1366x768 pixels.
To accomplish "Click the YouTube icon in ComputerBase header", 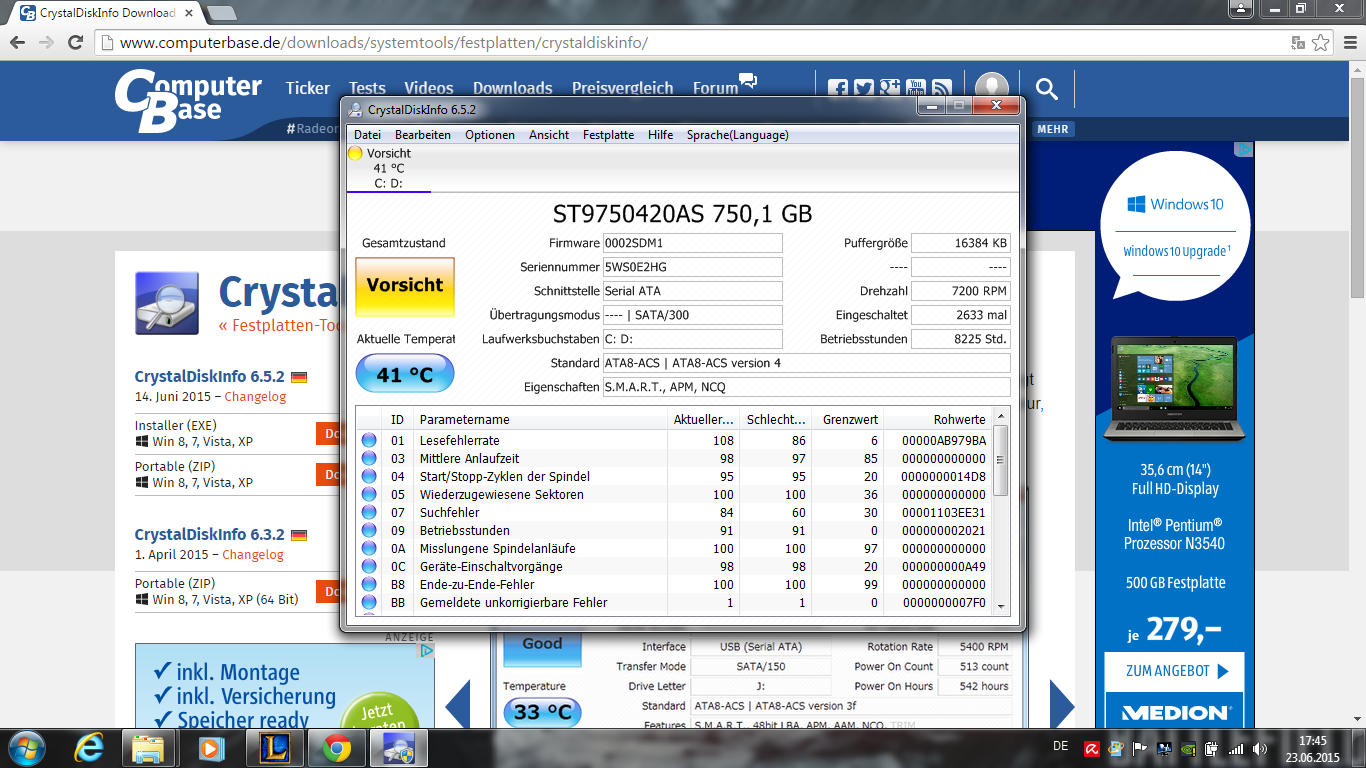I will [916, 89].
